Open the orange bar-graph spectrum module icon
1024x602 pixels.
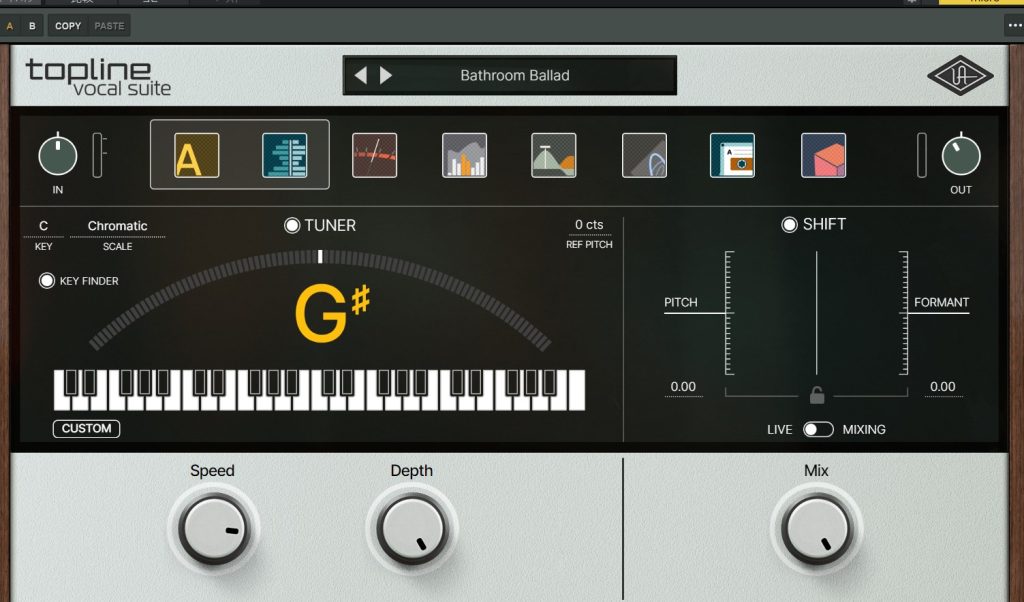pyautogui.click(x=464, y=155)
